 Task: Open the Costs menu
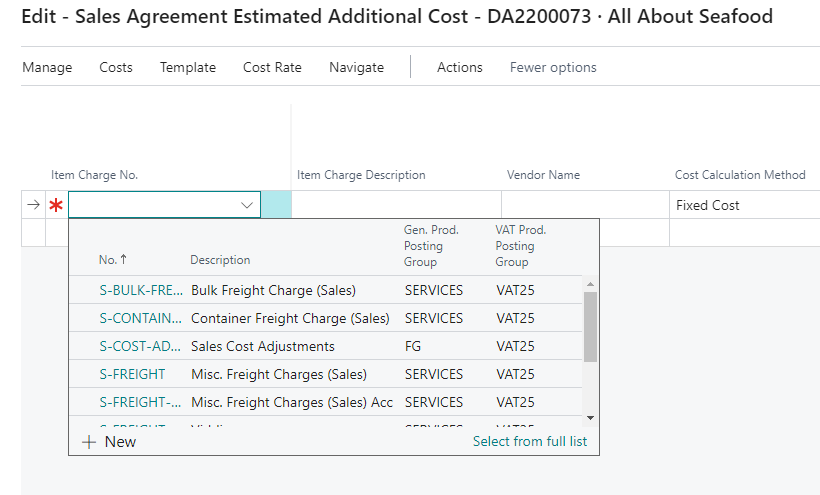click(x=116, y=67)
